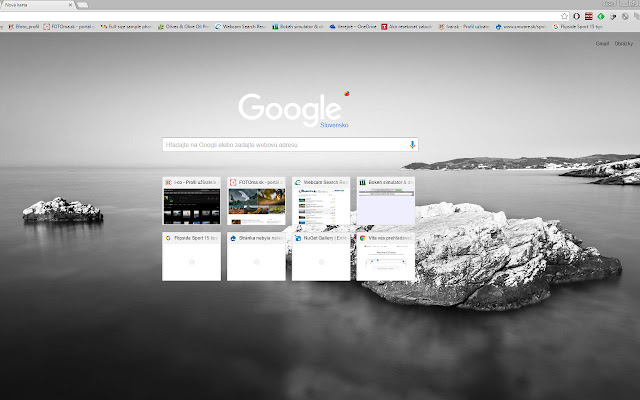
Task: Open the bookmark with the red T icon
Action: coord(407,27)
